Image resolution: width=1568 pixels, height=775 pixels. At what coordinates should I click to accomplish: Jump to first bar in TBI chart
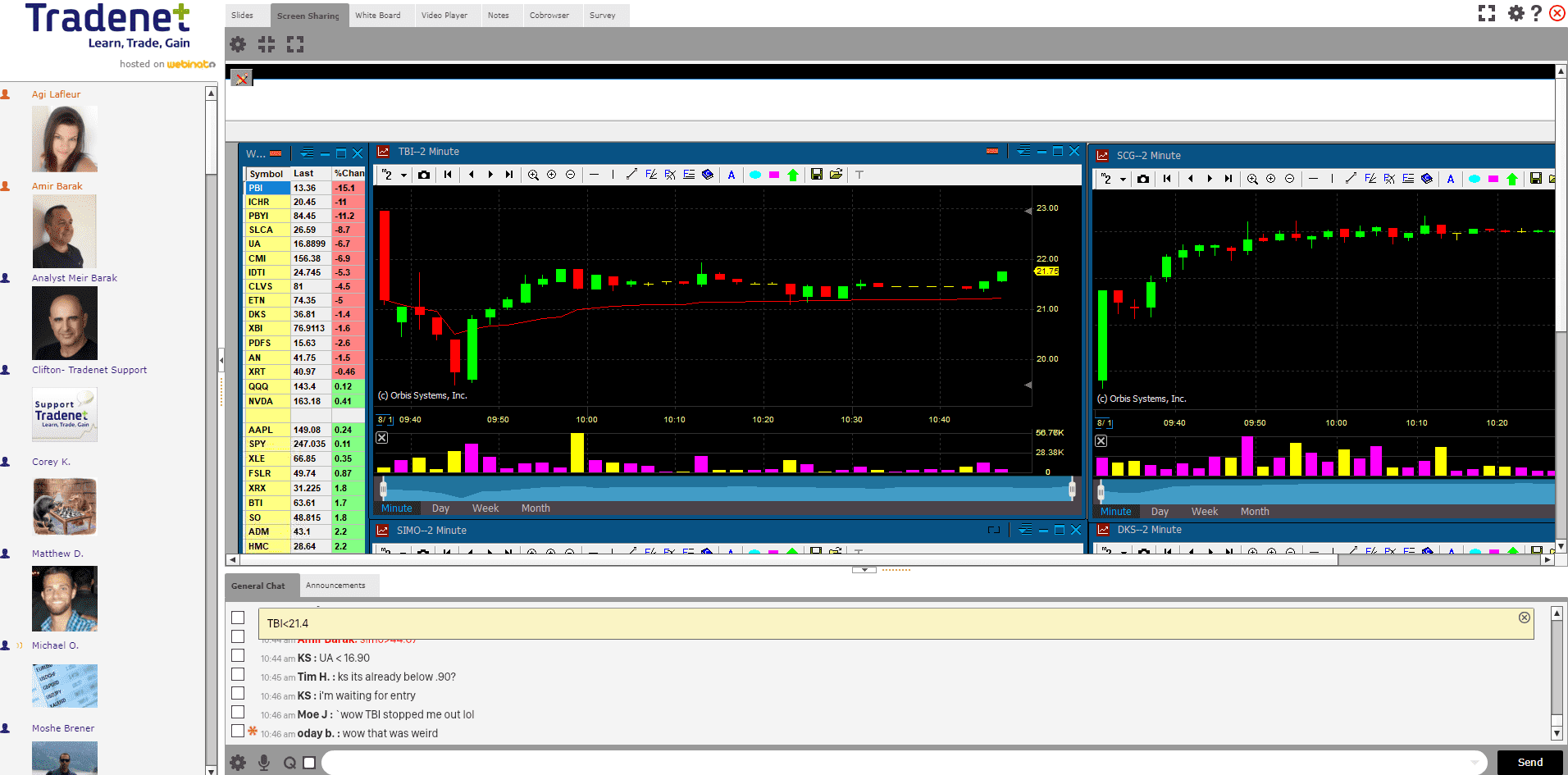[447, 175]
